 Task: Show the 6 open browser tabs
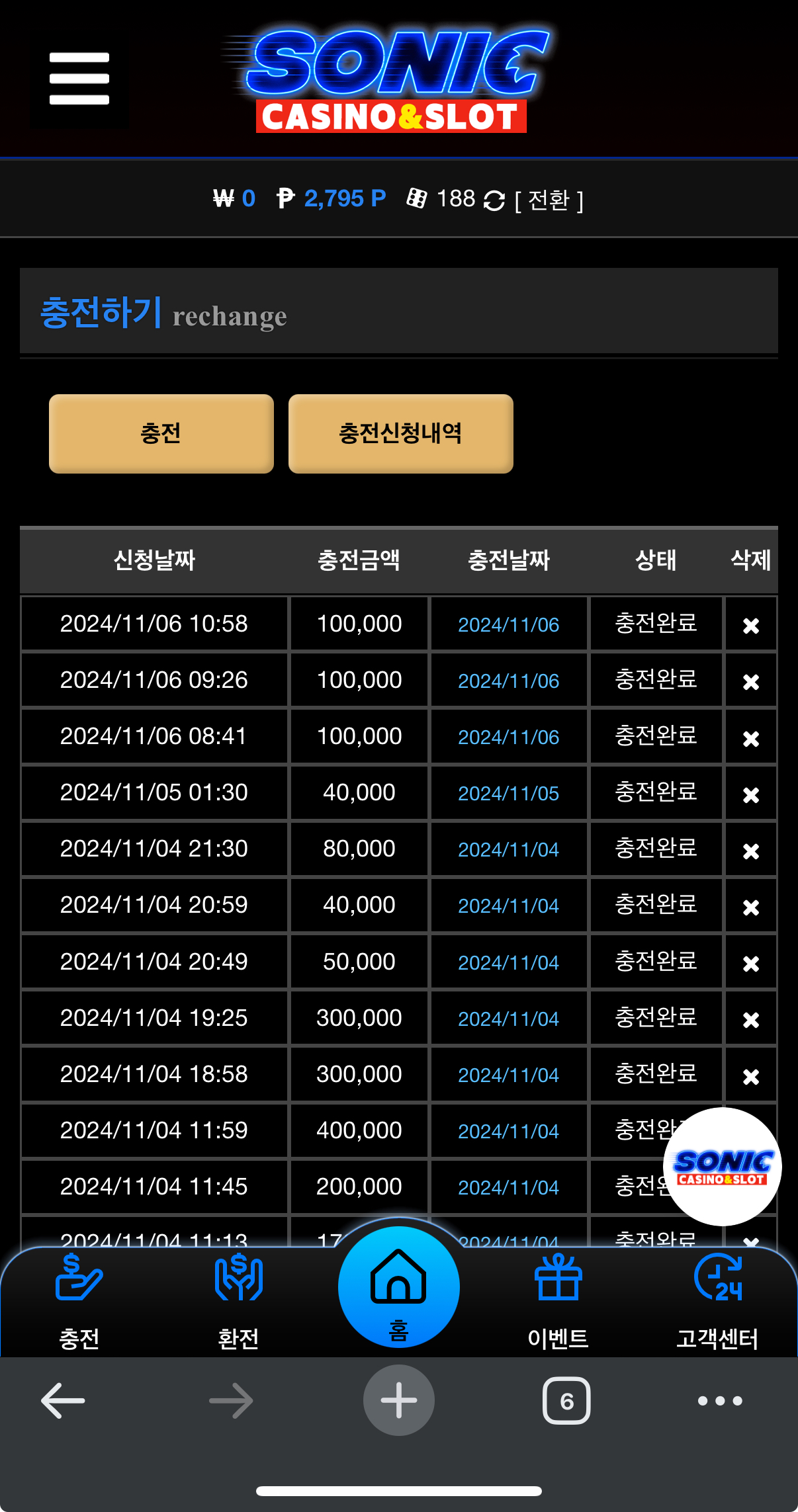tap(566, 1400)
